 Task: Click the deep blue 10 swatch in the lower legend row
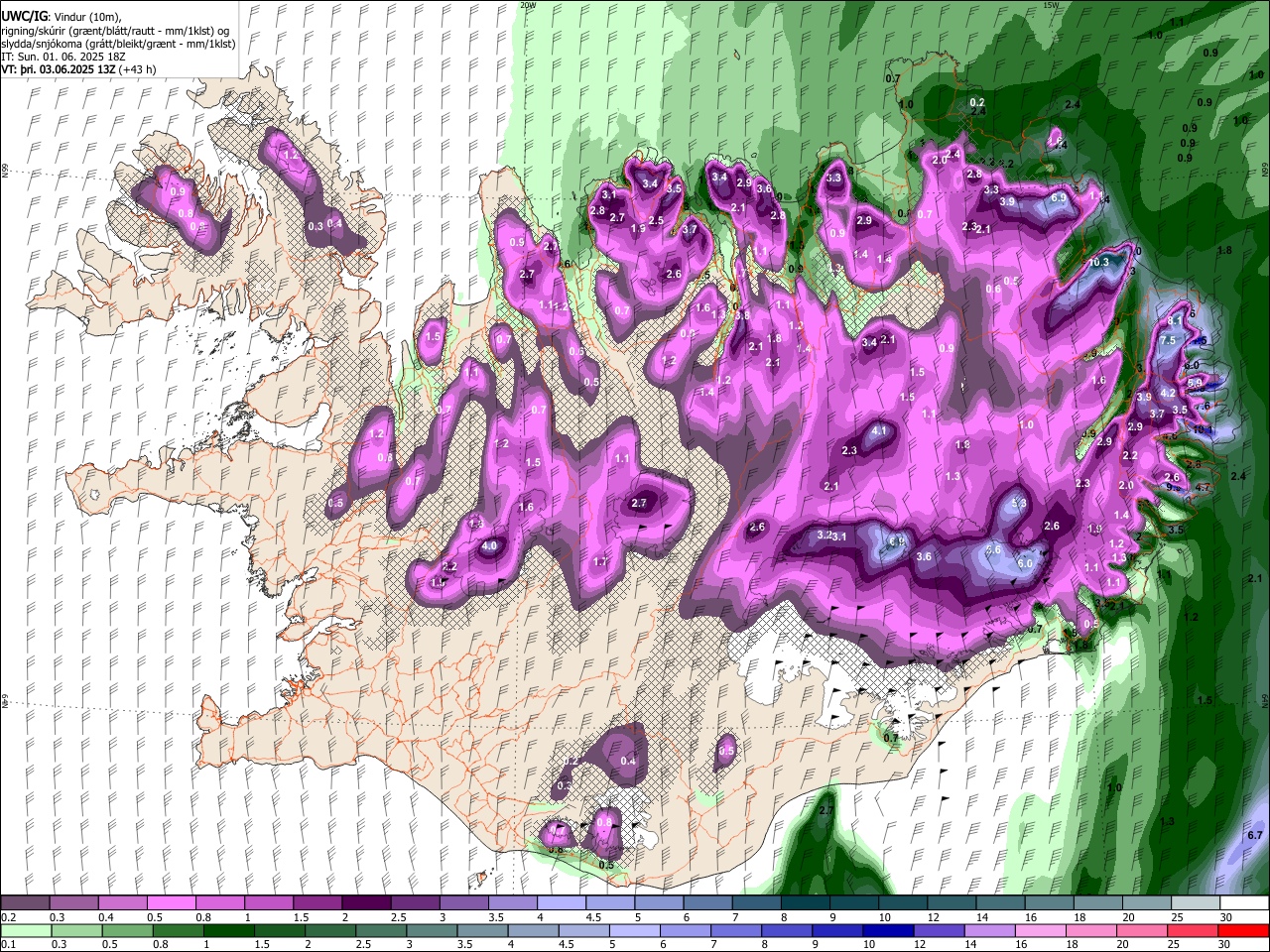point(888,931)
